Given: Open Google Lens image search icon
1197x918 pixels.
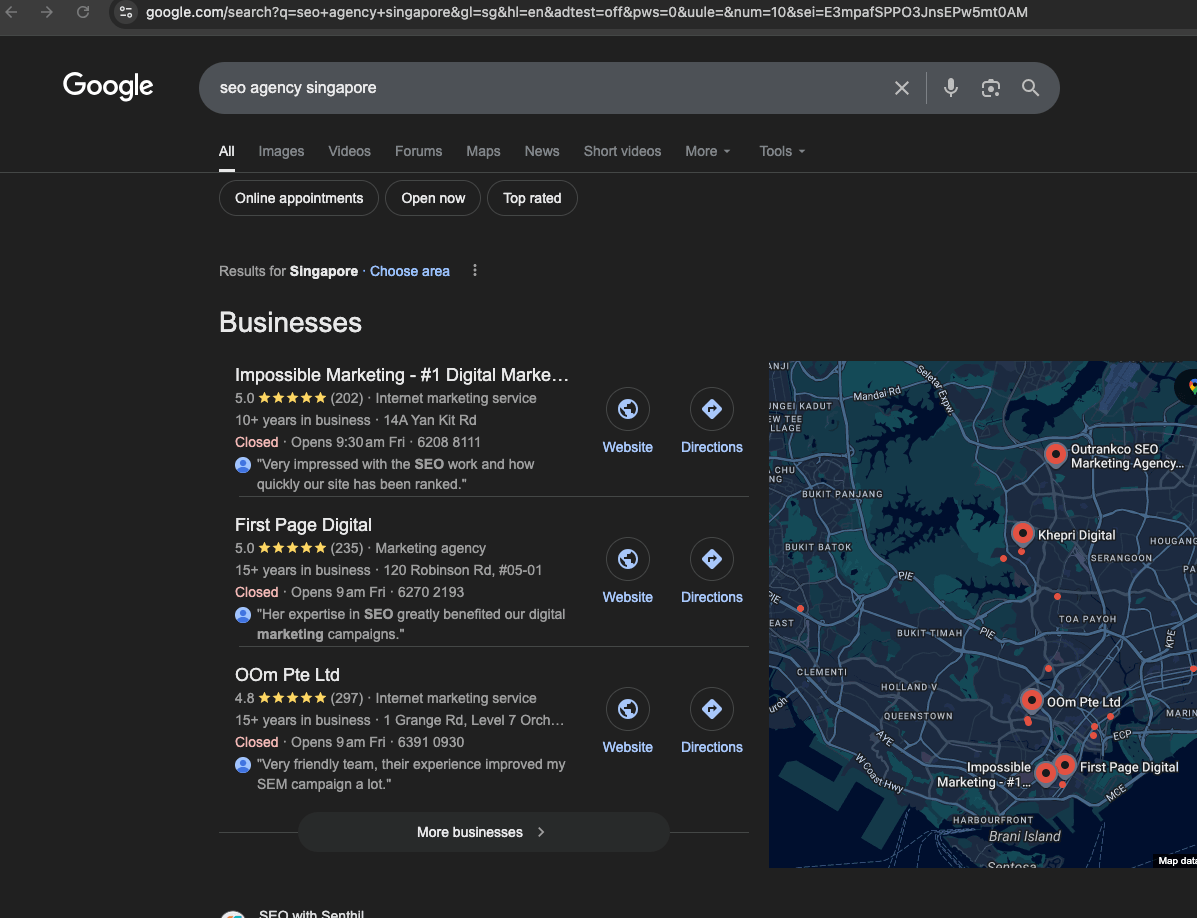Looking at the screenshot, I should (x=990, y=88).
